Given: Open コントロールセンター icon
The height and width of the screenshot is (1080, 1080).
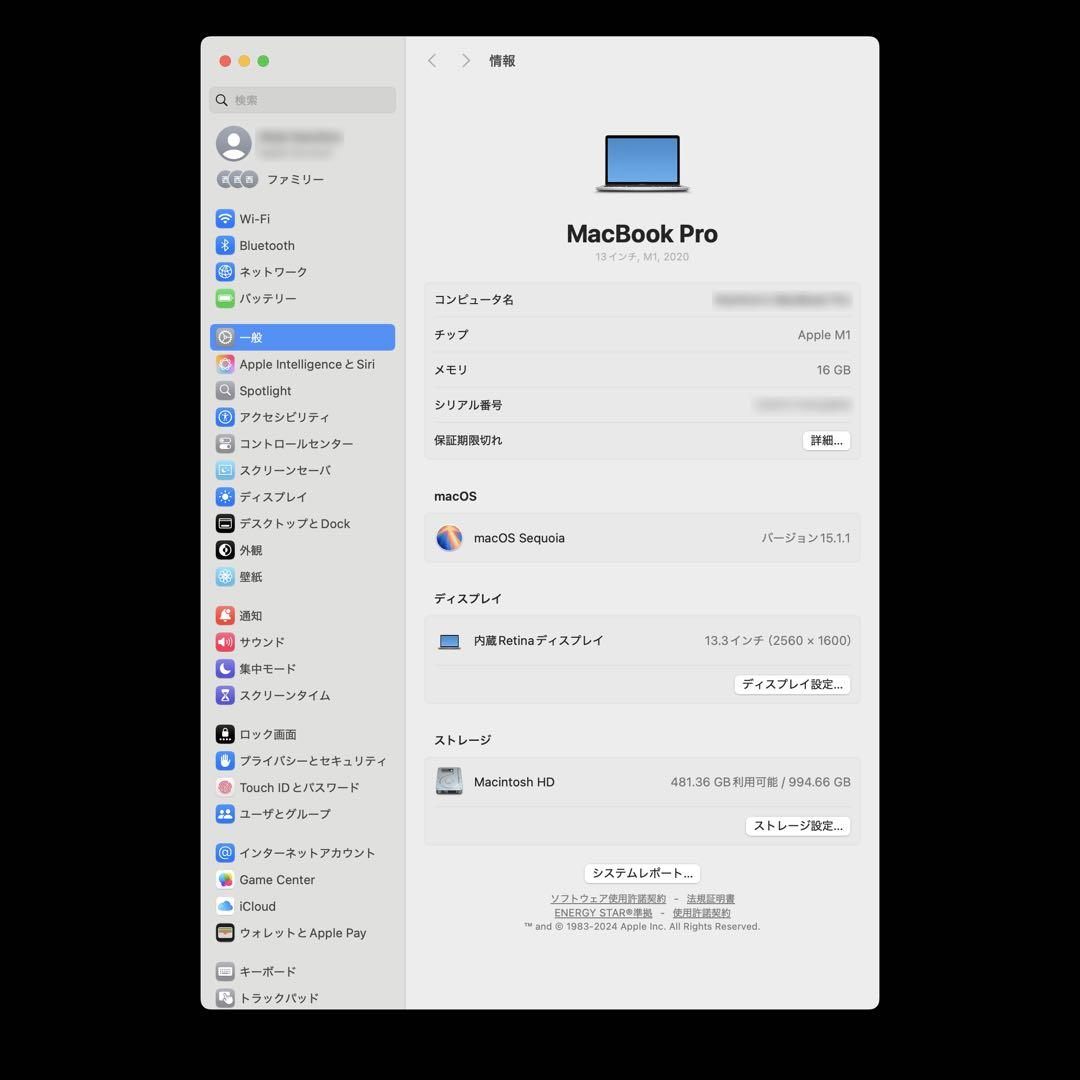Looking at the screenshot, I should pyautogui.click(x=225, y=444).
